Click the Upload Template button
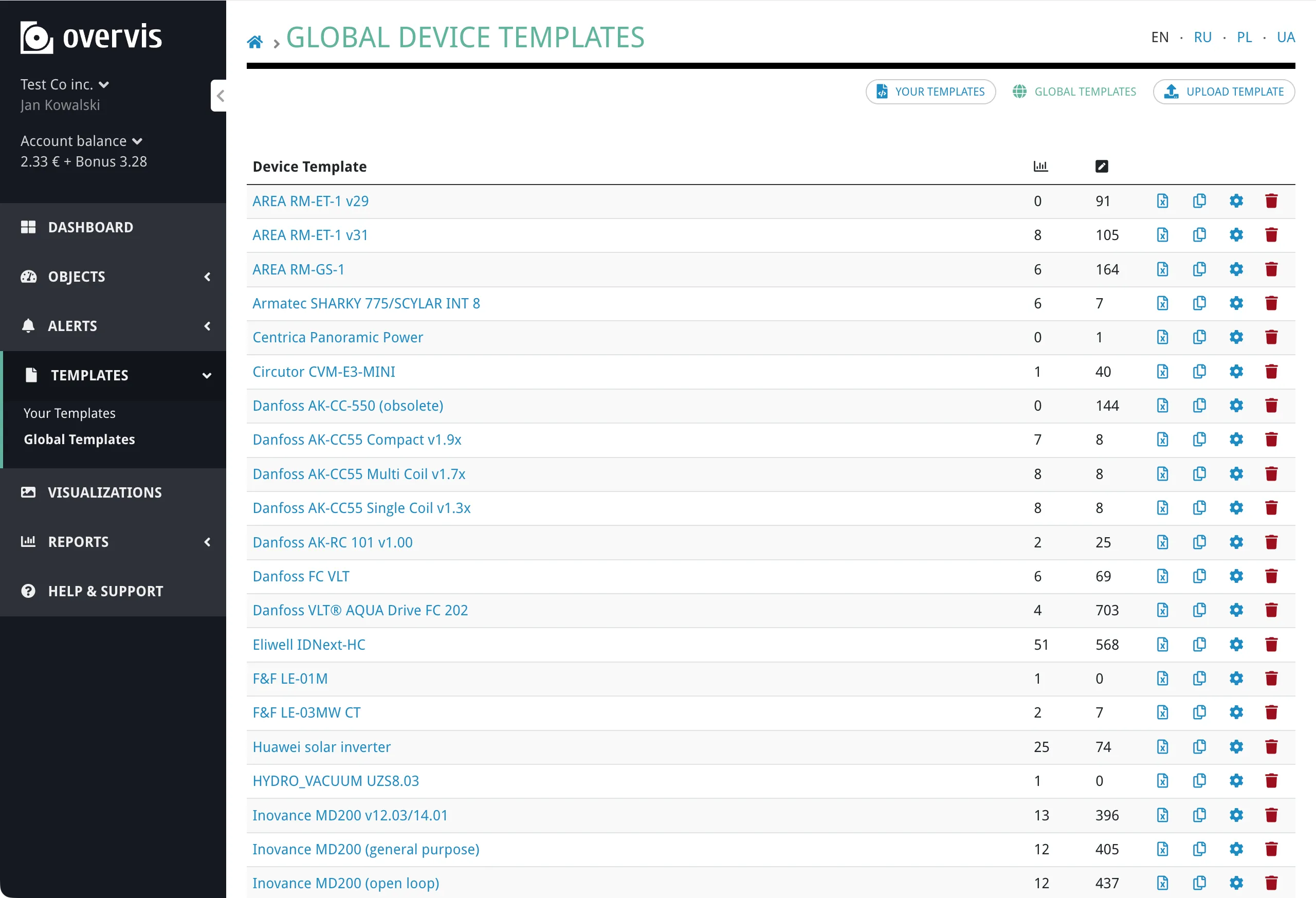Viewport: 1316px width, 898px height. 1223,91
